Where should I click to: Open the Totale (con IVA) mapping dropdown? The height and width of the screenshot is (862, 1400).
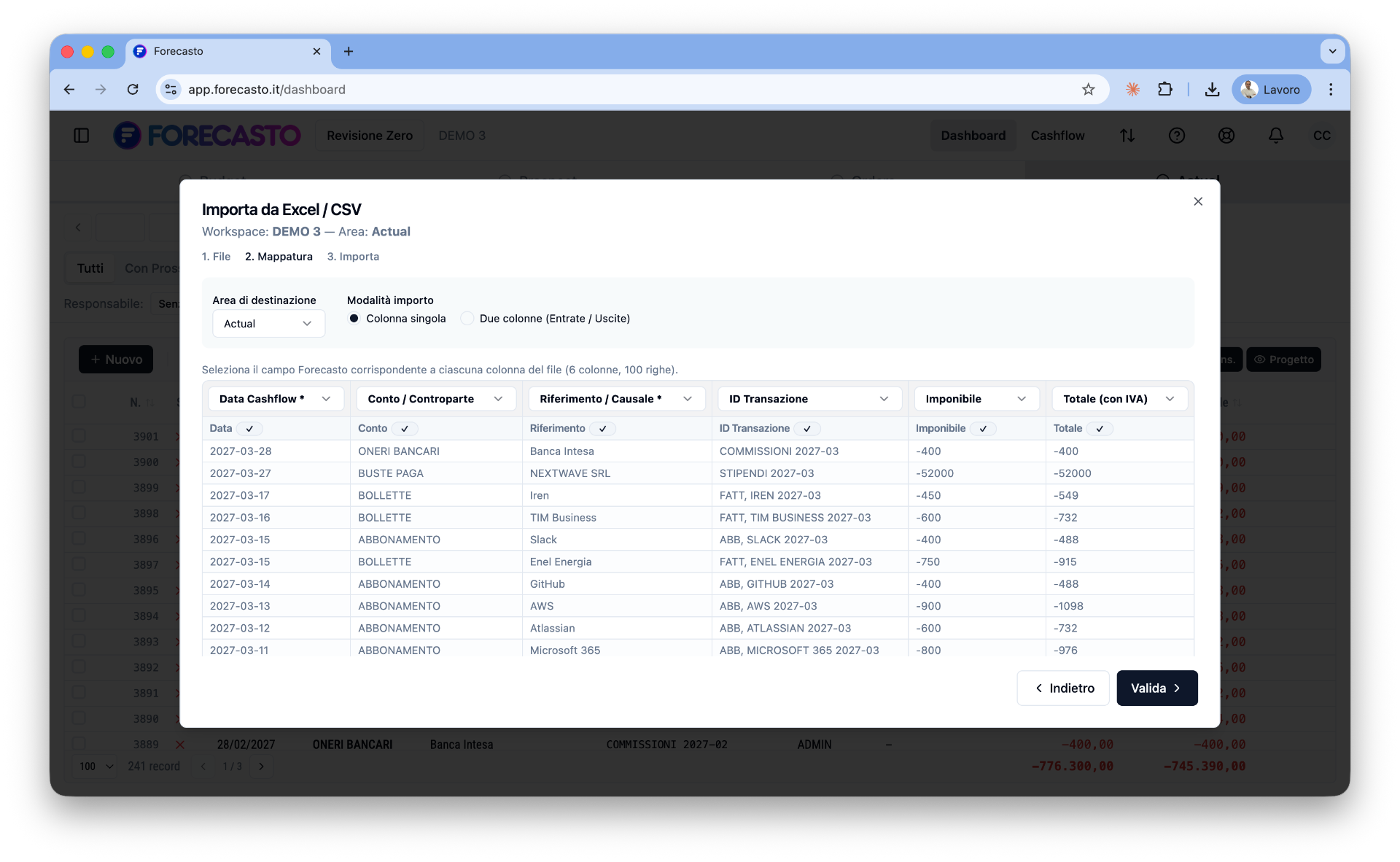coord(1119,399)
